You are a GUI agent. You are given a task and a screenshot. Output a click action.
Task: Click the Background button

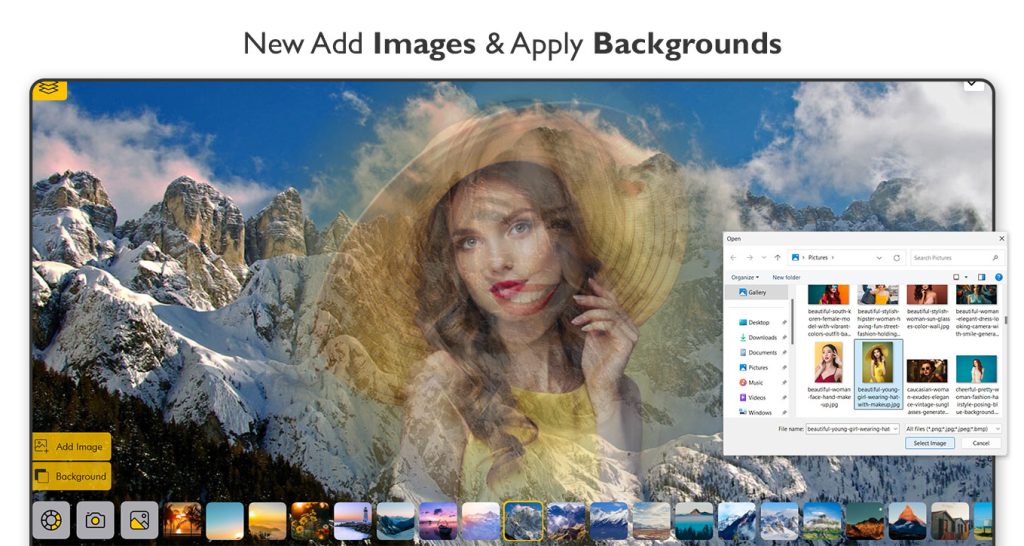tap(71, 476)
